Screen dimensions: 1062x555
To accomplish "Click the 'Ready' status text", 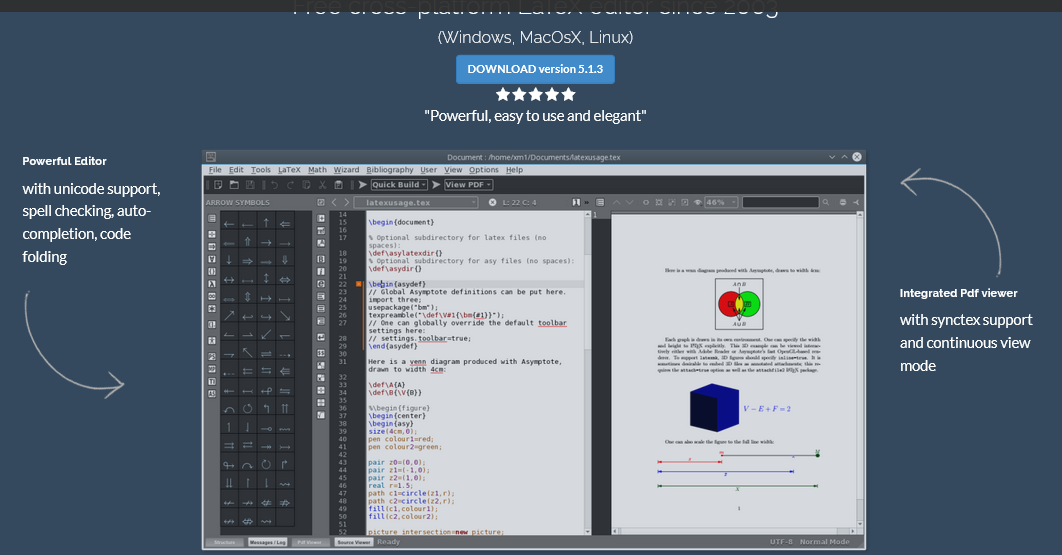I will click(x=389, y=542).
